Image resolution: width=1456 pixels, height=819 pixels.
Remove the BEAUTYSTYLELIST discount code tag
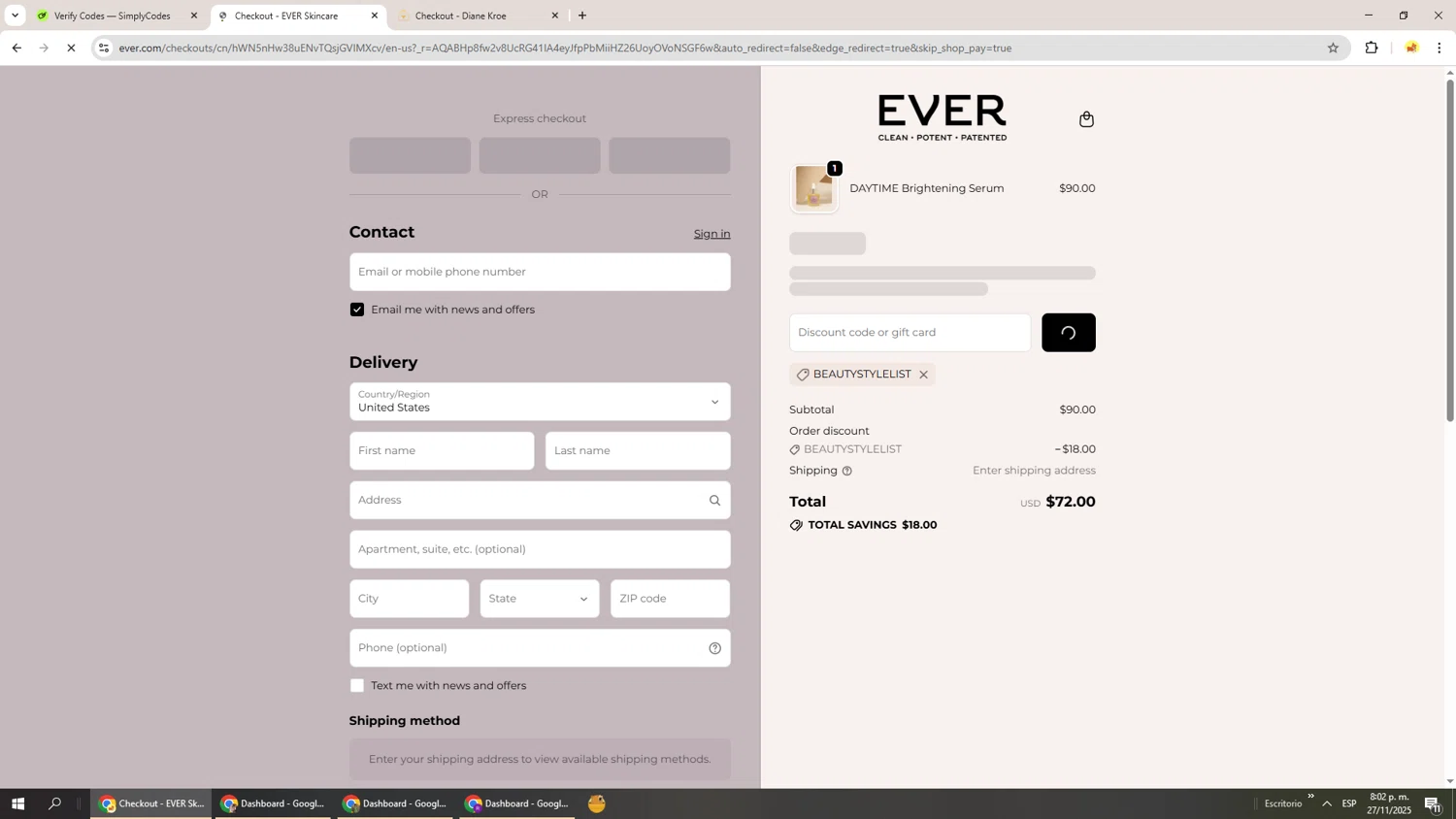923,375
